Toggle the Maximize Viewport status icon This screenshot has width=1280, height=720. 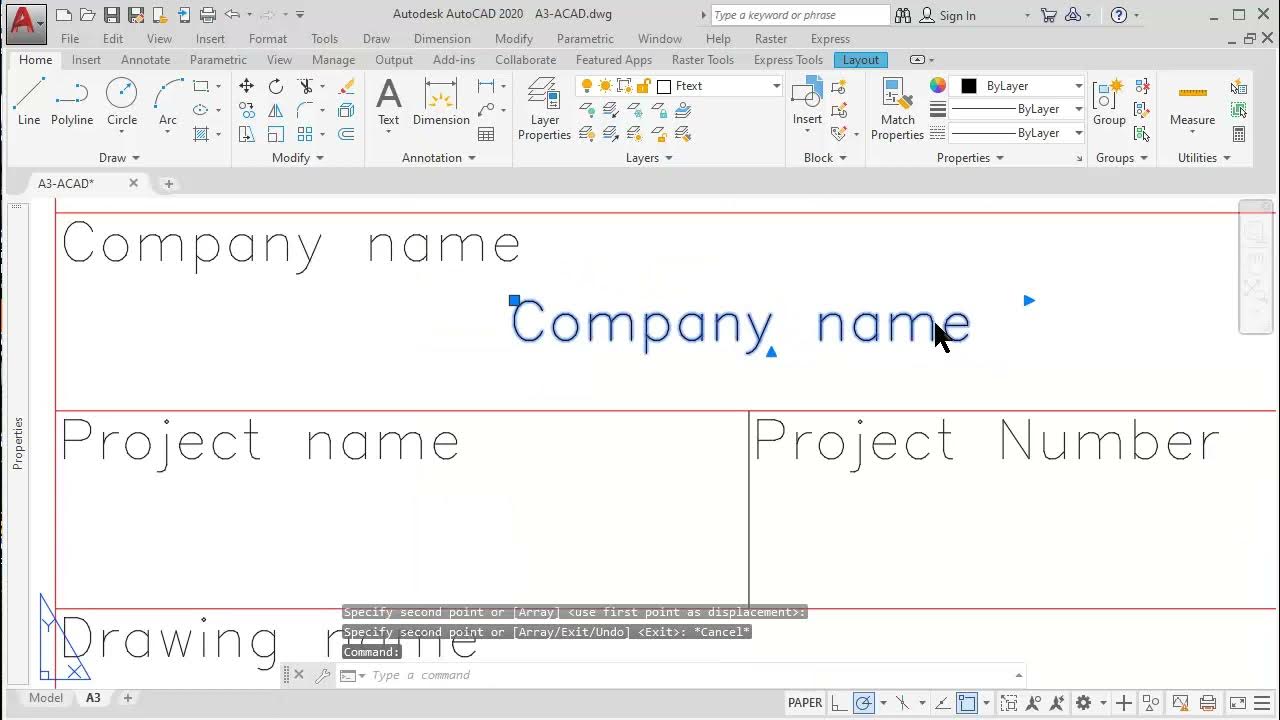pos(1009,703)
